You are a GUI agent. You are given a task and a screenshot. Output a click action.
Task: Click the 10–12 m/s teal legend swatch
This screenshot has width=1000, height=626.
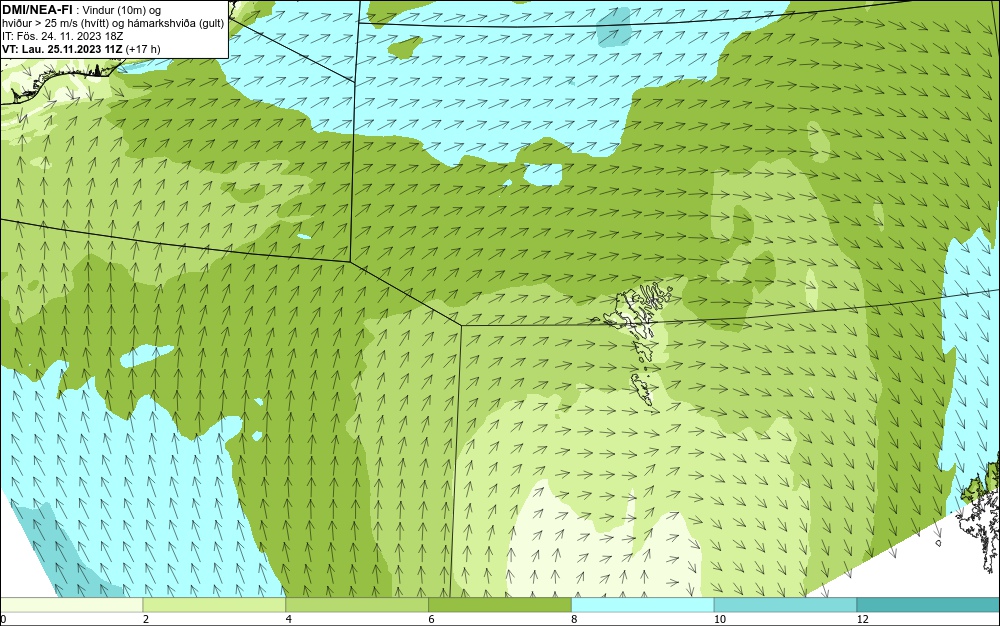786,605
